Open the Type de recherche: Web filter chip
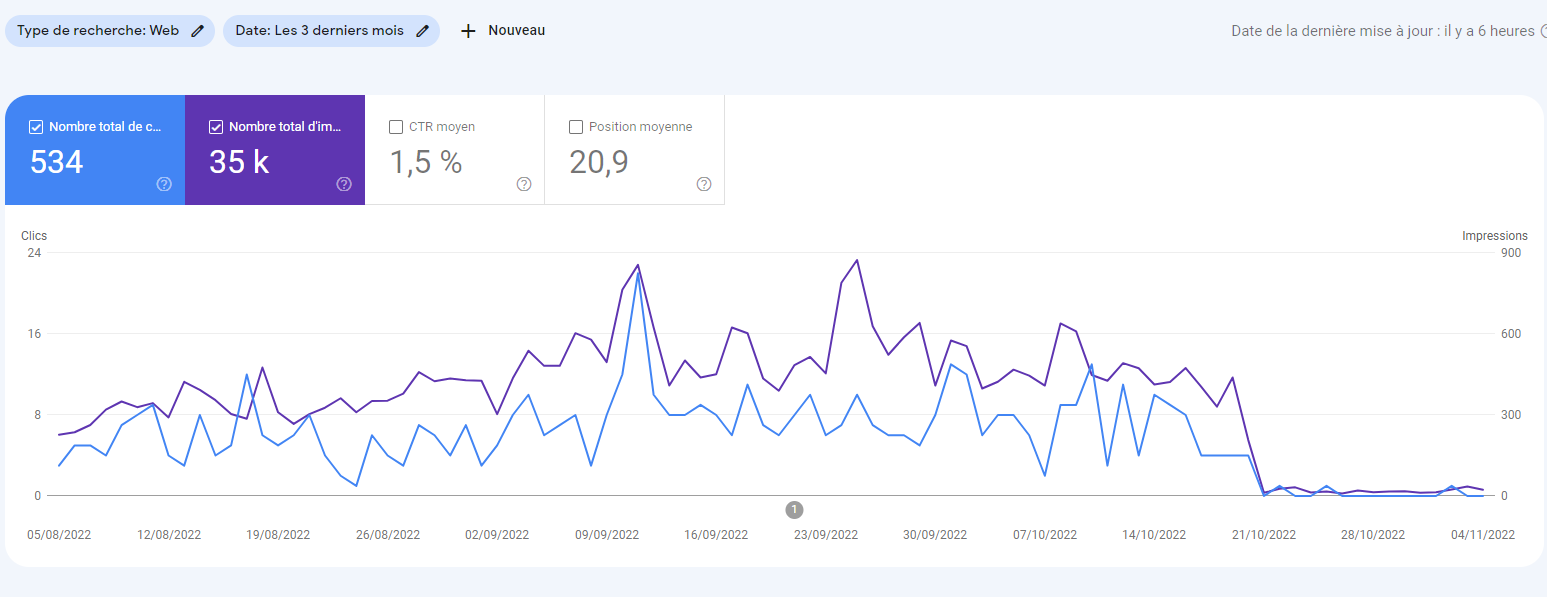 click(x=110, y=31)
